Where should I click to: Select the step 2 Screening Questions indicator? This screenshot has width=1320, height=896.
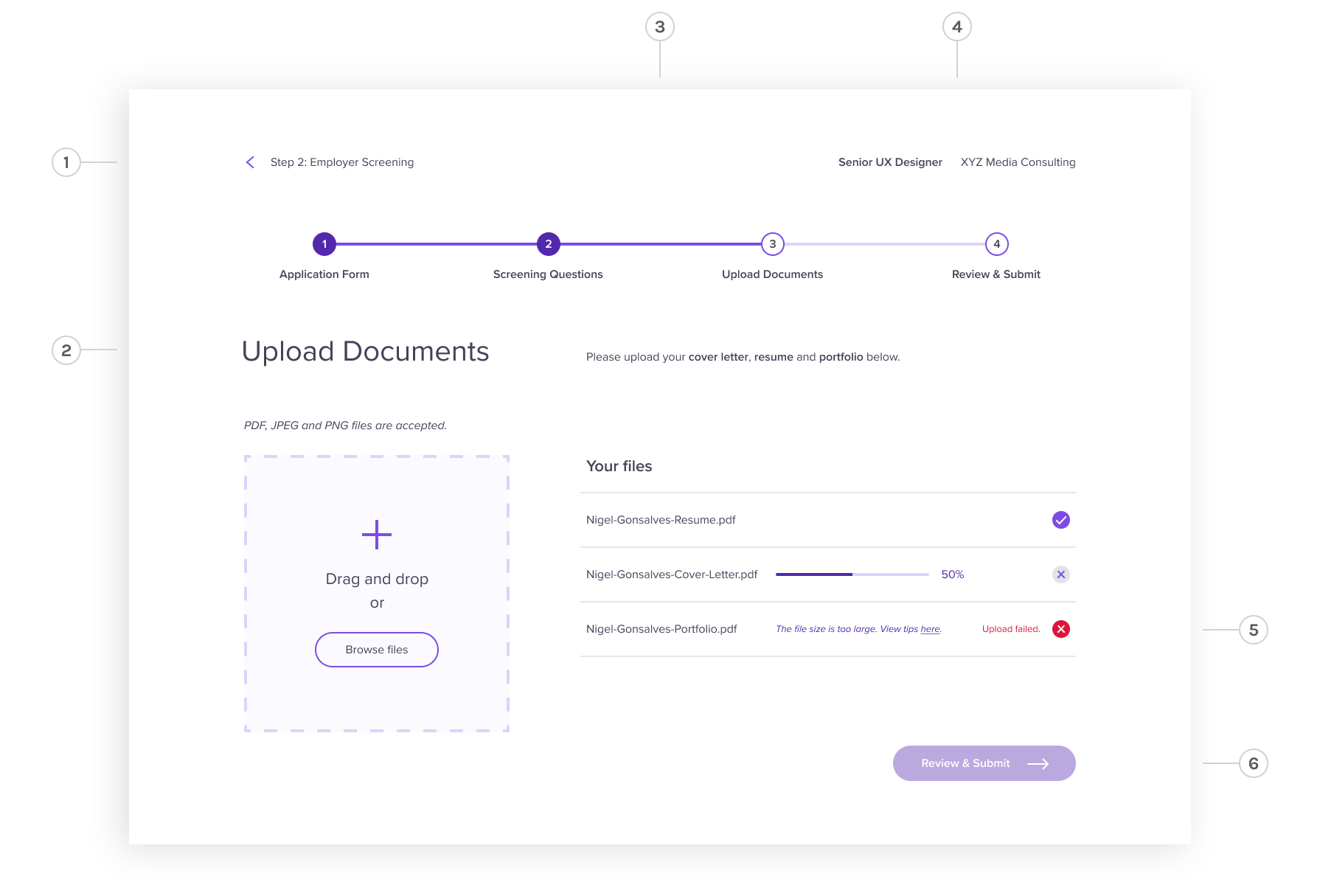(x=547, y=243)
